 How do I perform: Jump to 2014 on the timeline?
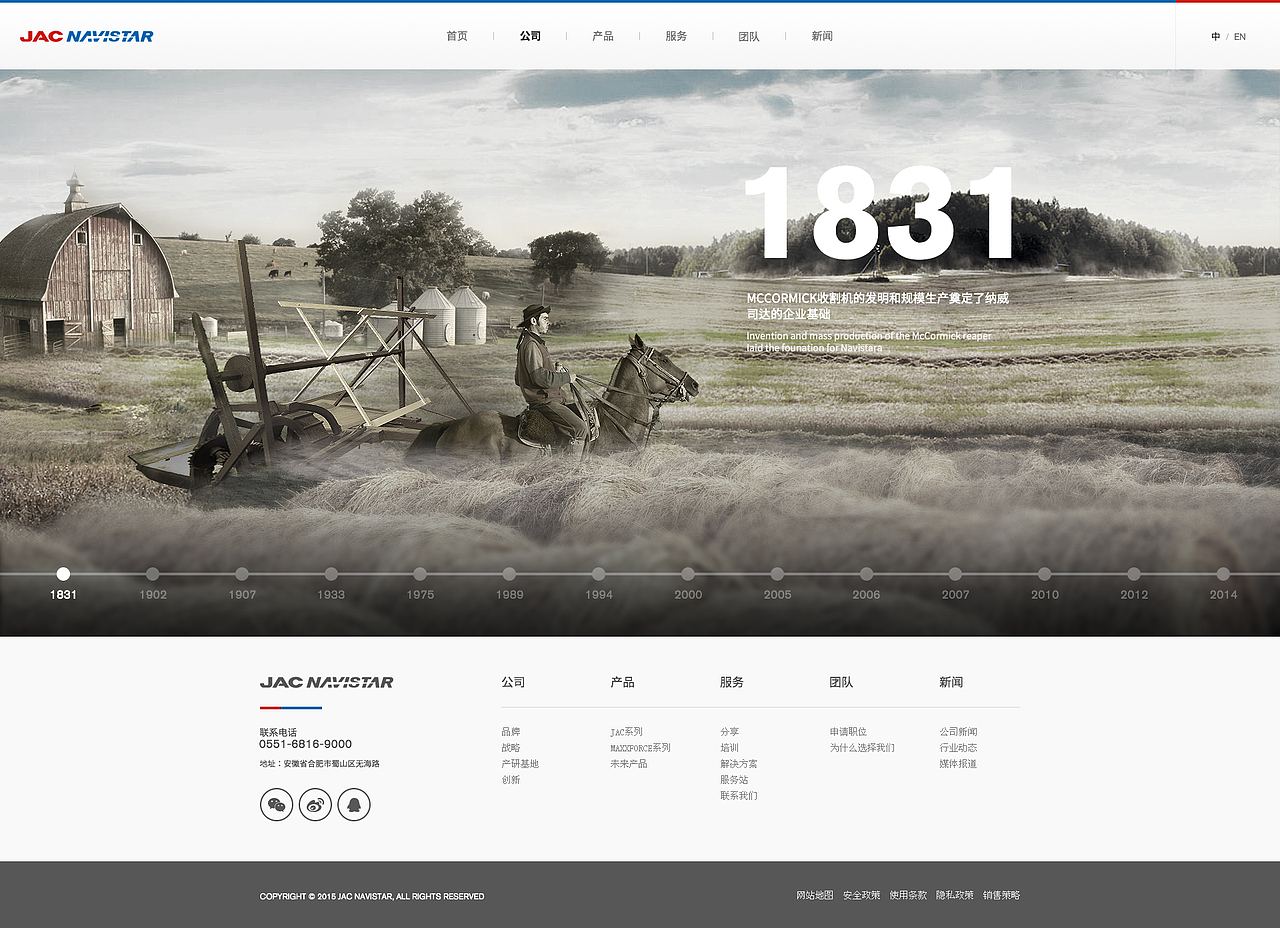(1223, 574)
